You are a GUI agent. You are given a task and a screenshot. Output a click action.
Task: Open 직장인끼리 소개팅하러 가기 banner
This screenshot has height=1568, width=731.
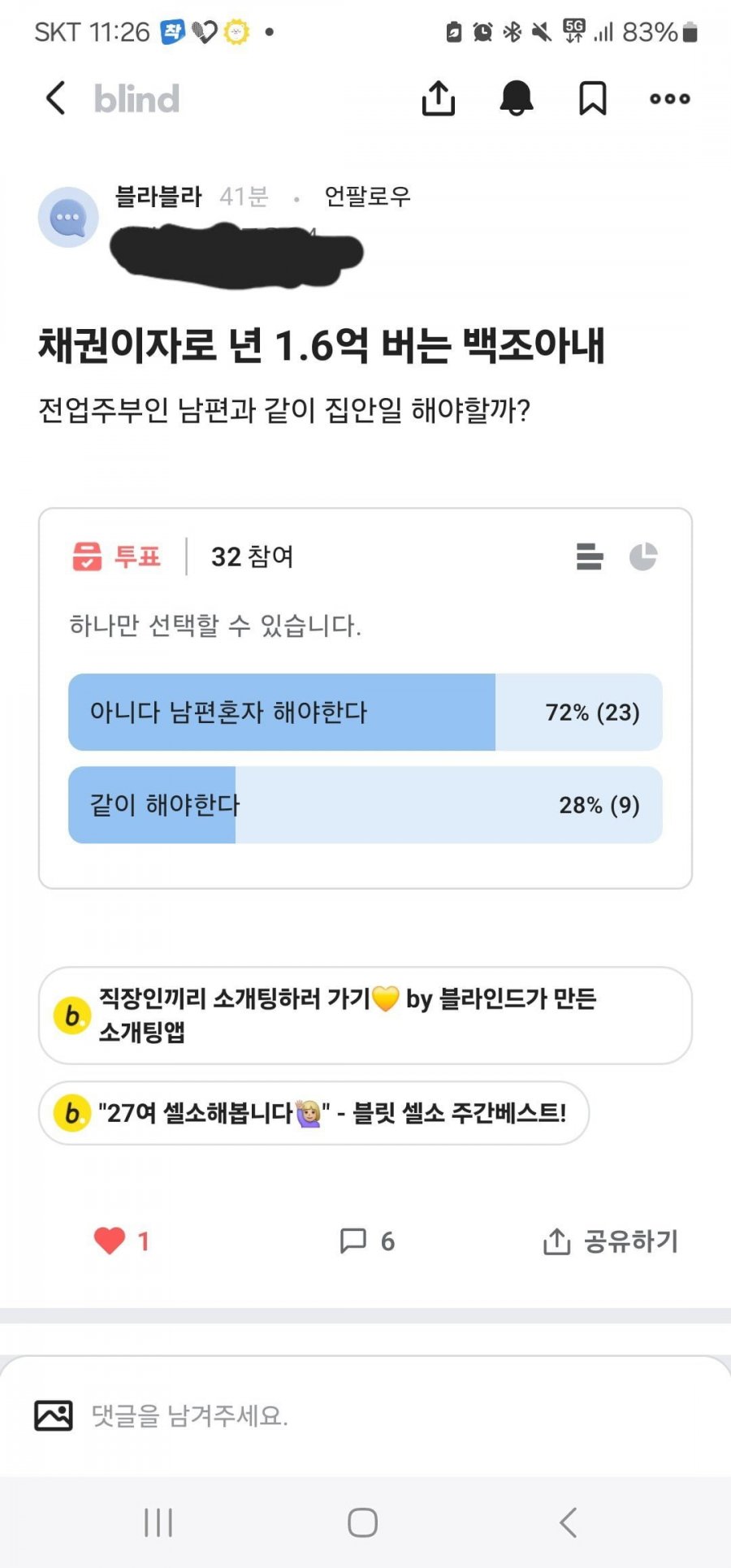pyautogui.click(x=365, y=1016)
